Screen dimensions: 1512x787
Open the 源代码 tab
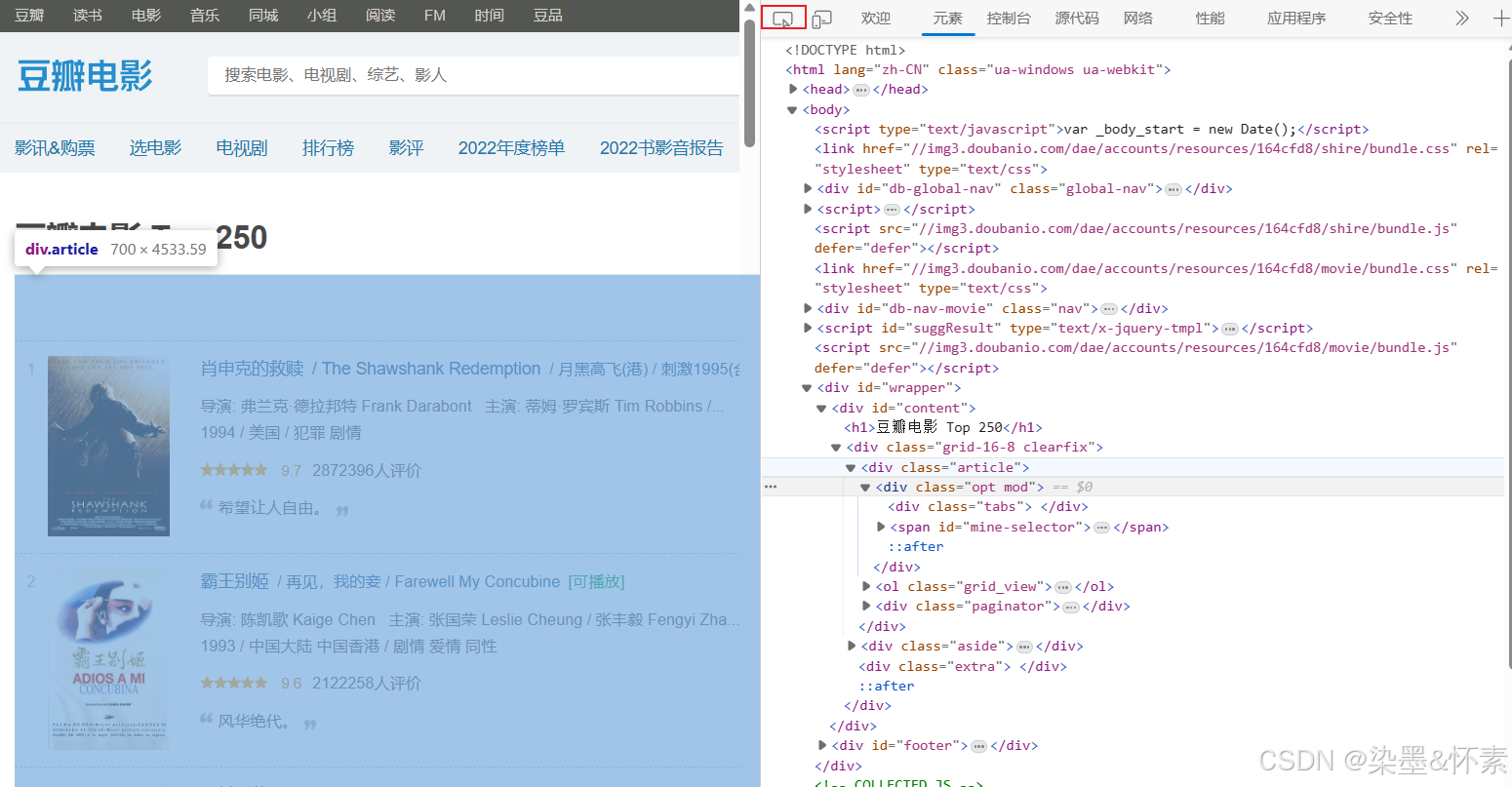tap(1077, 18)
